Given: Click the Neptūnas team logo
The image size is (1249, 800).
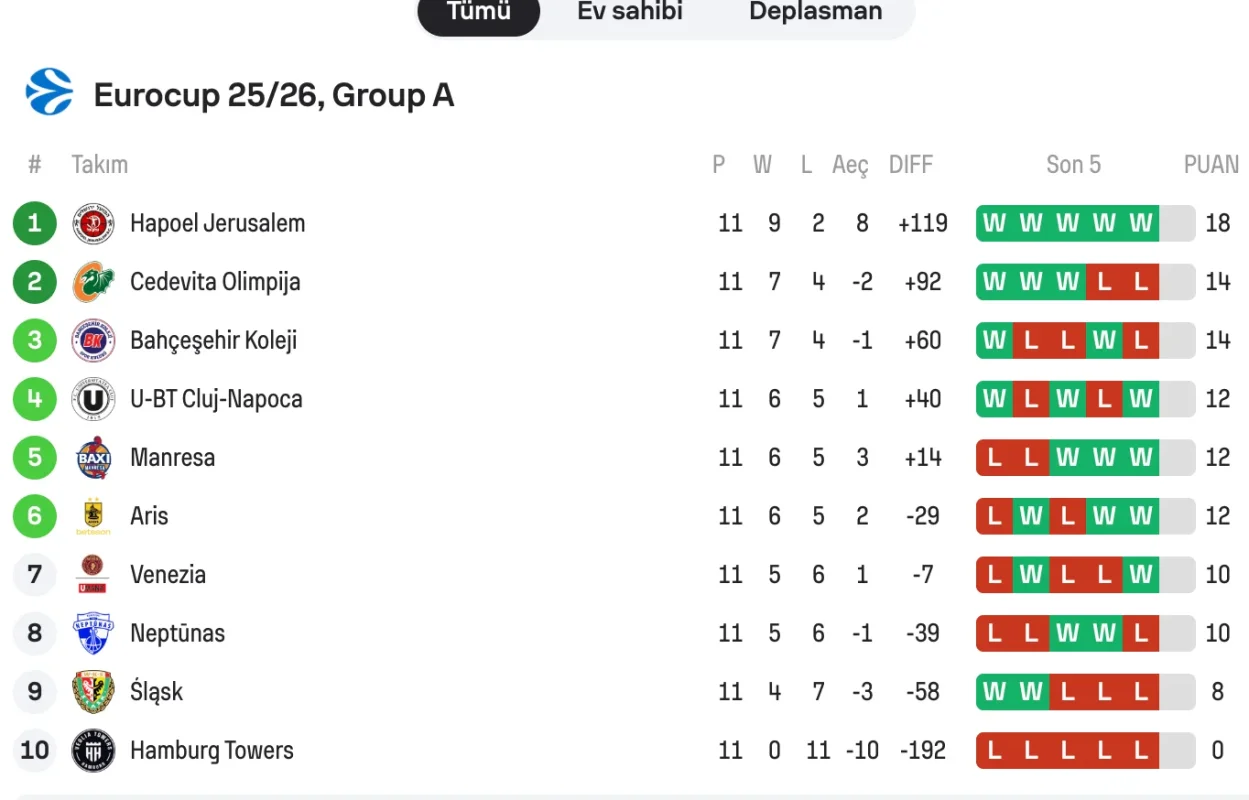Looking at the screenshot, I should (x=93, y=633).
